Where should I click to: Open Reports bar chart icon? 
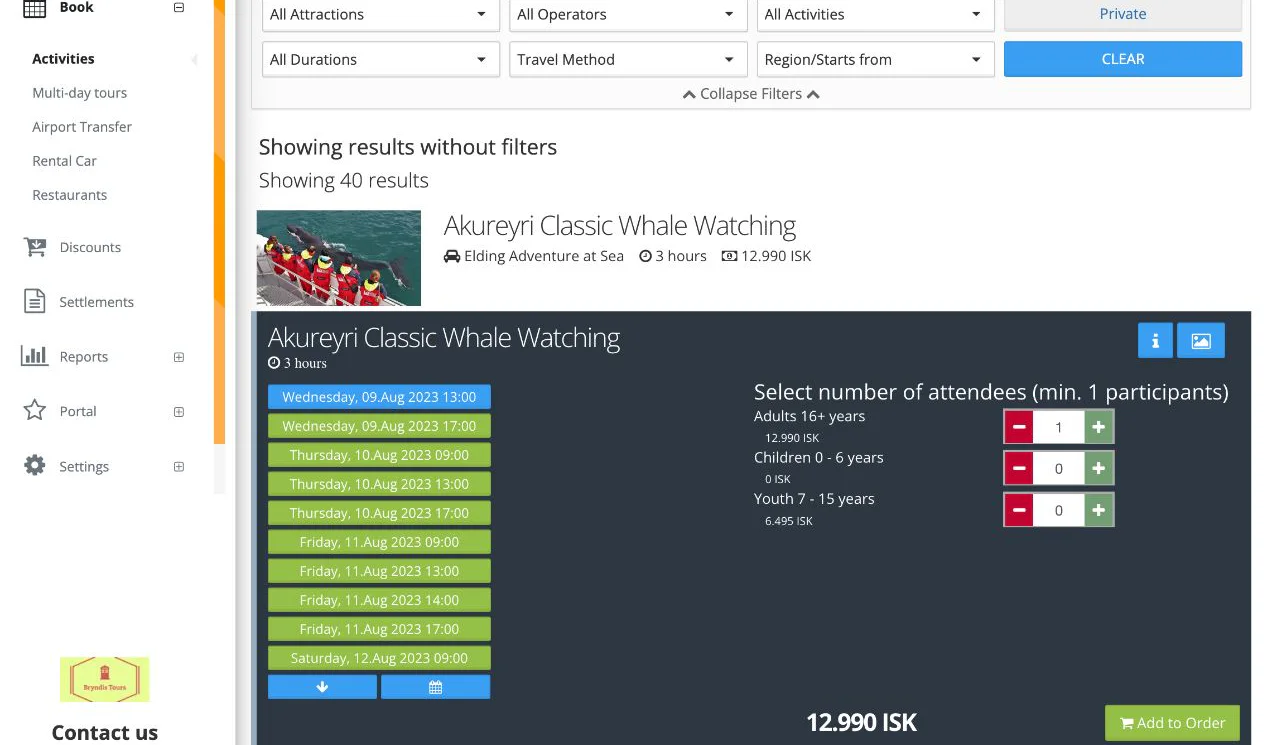pyautogui.click(x=35, y=356)
